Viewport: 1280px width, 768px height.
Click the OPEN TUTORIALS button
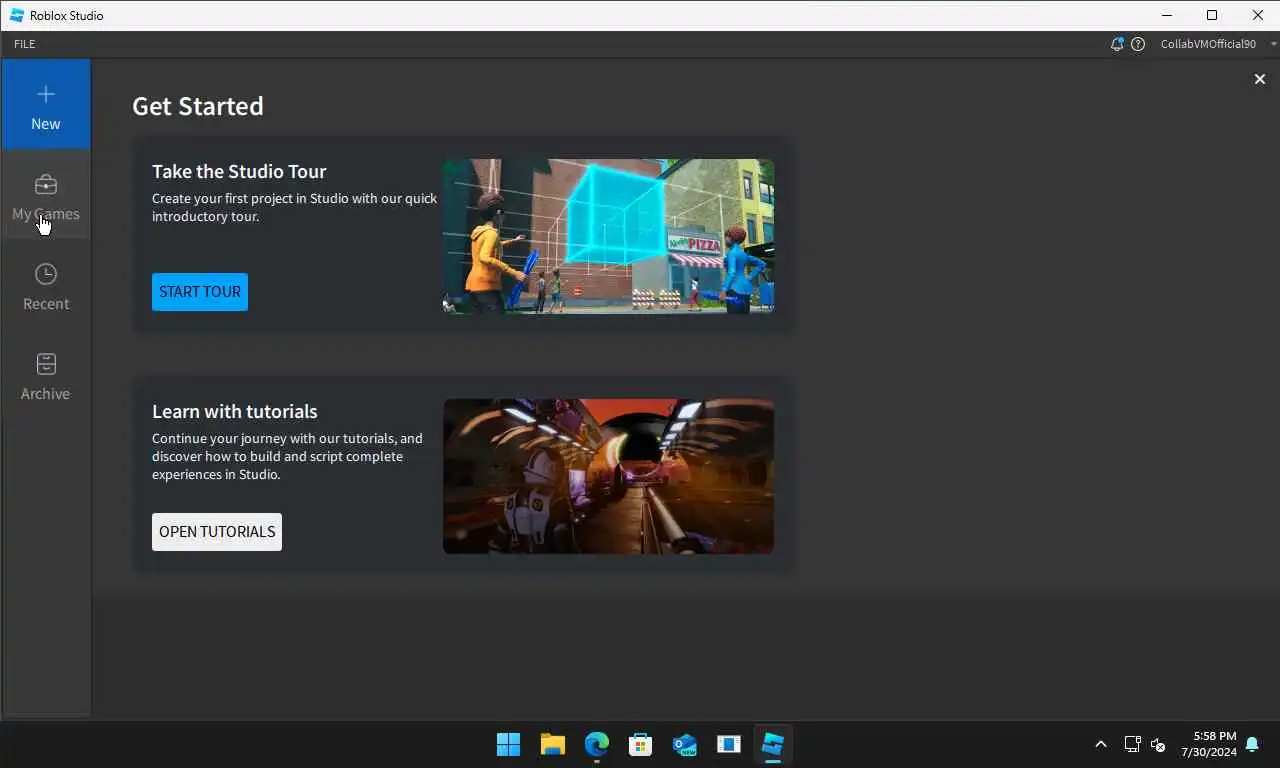[217, 532]
